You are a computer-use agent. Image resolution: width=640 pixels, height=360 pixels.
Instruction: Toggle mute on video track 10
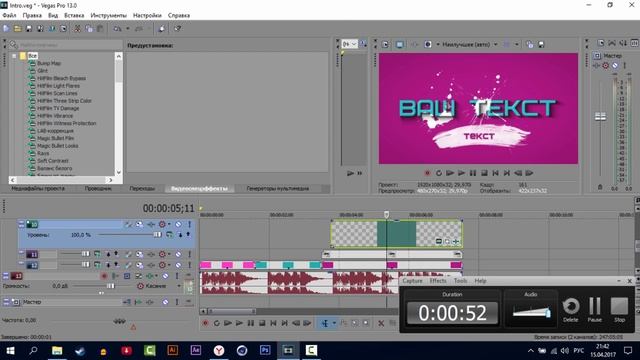click(x=178, y=224)
